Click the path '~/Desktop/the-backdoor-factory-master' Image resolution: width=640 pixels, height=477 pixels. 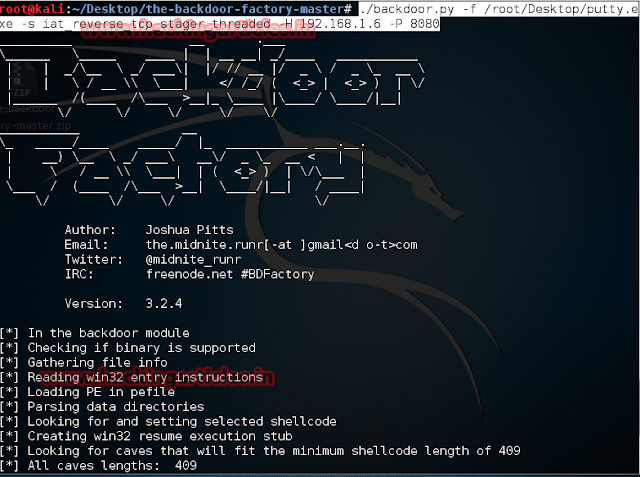(x=207, y=9)
